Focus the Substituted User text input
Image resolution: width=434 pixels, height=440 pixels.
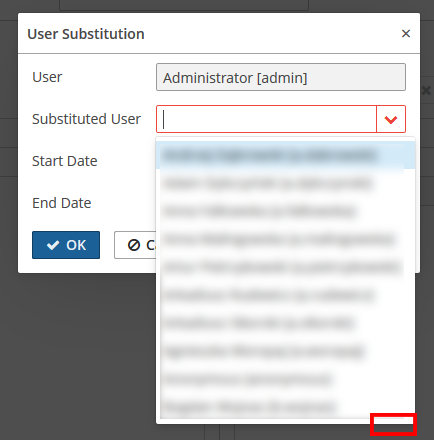tap(266, 119)
